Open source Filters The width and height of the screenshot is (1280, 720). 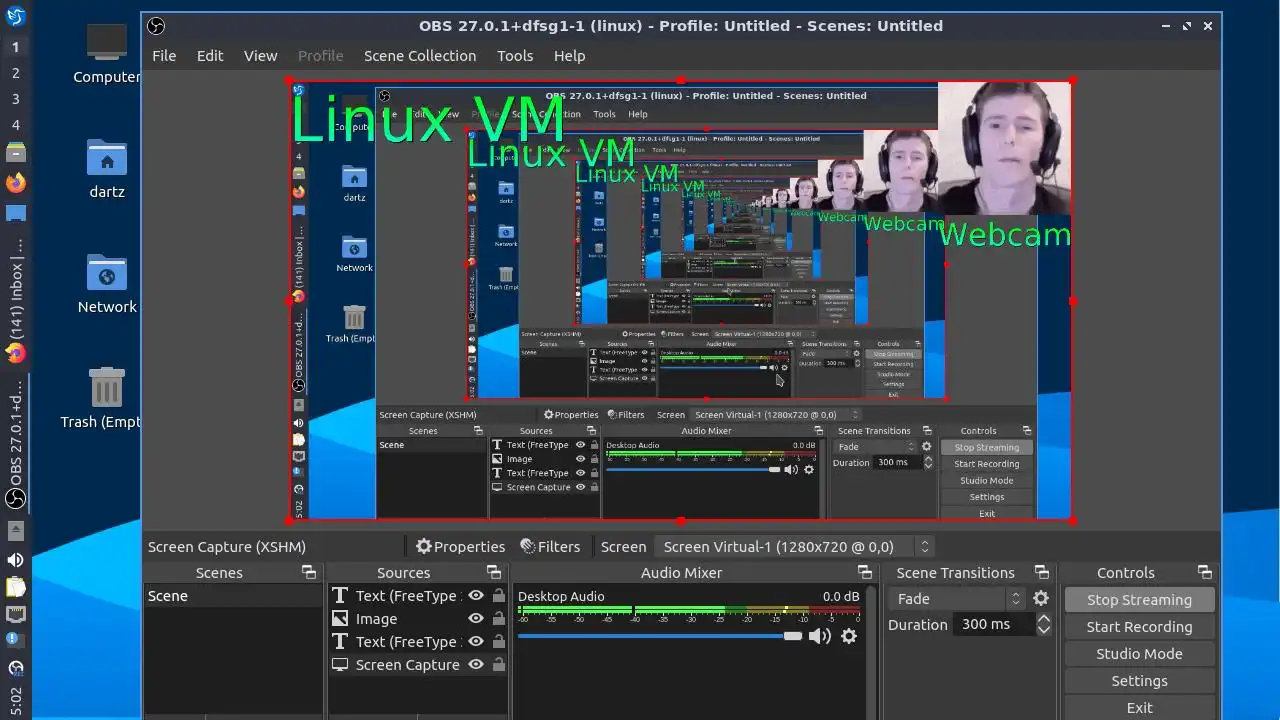[550, 546]
